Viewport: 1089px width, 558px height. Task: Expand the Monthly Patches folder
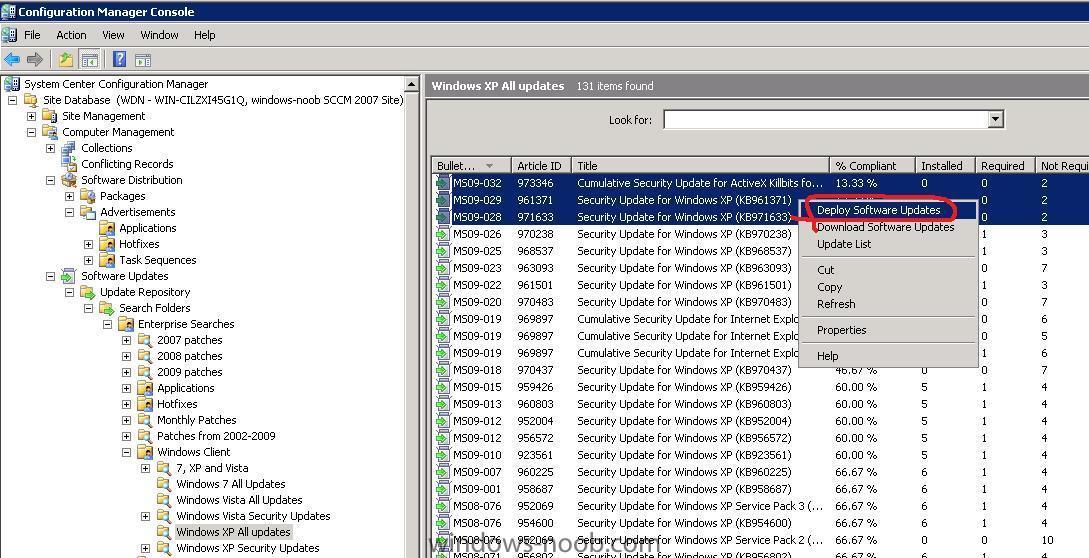coord(126,420)
